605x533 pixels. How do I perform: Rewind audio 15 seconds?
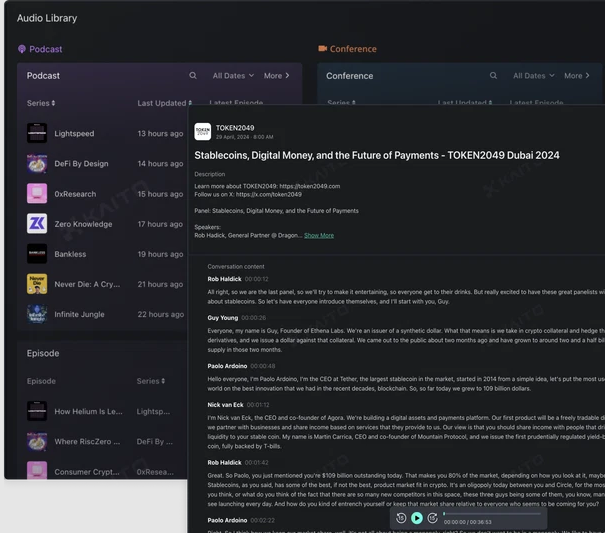coord(401,518)
